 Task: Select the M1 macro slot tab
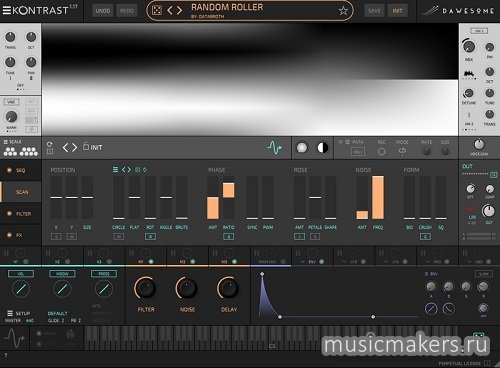(x=146, y=257)
